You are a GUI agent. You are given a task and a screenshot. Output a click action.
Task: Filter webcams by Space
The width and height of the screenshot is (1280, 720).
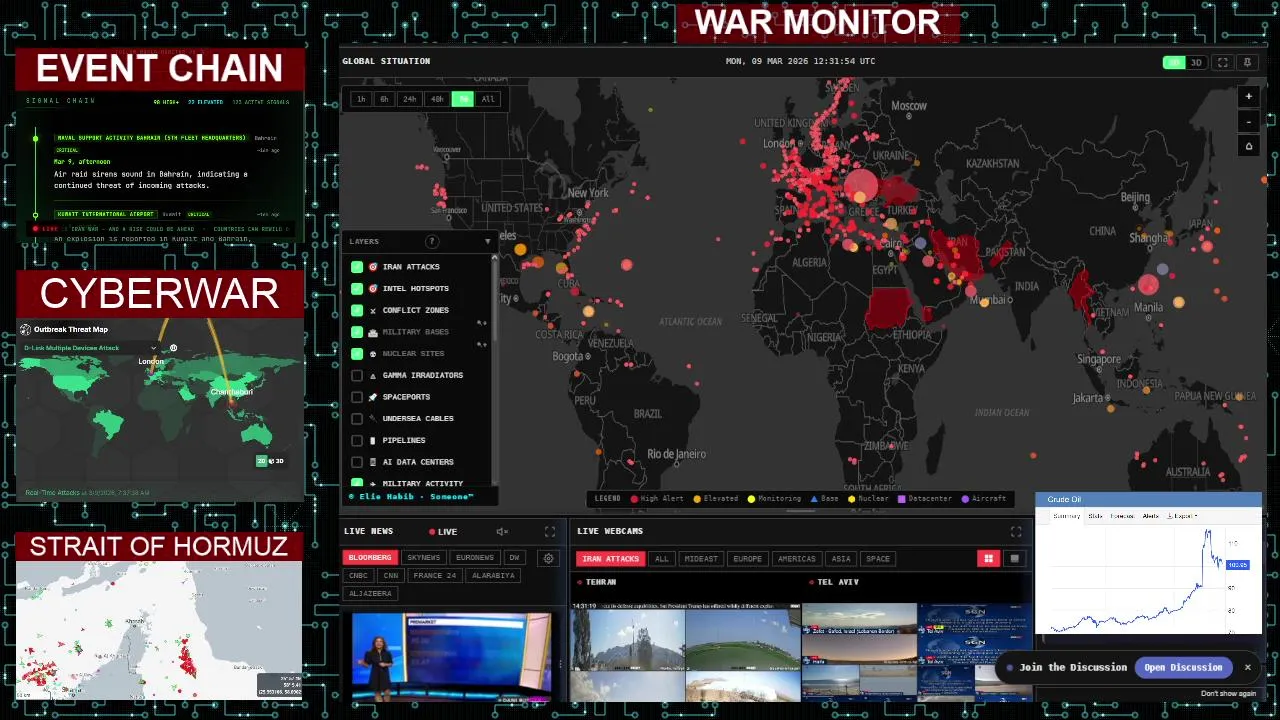[878, 559]
